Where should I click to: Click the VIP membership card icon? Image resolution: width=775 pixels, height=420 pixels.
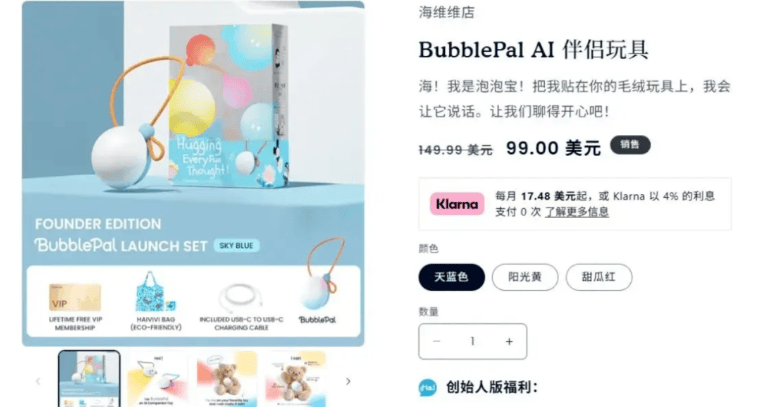click(75, 297)
